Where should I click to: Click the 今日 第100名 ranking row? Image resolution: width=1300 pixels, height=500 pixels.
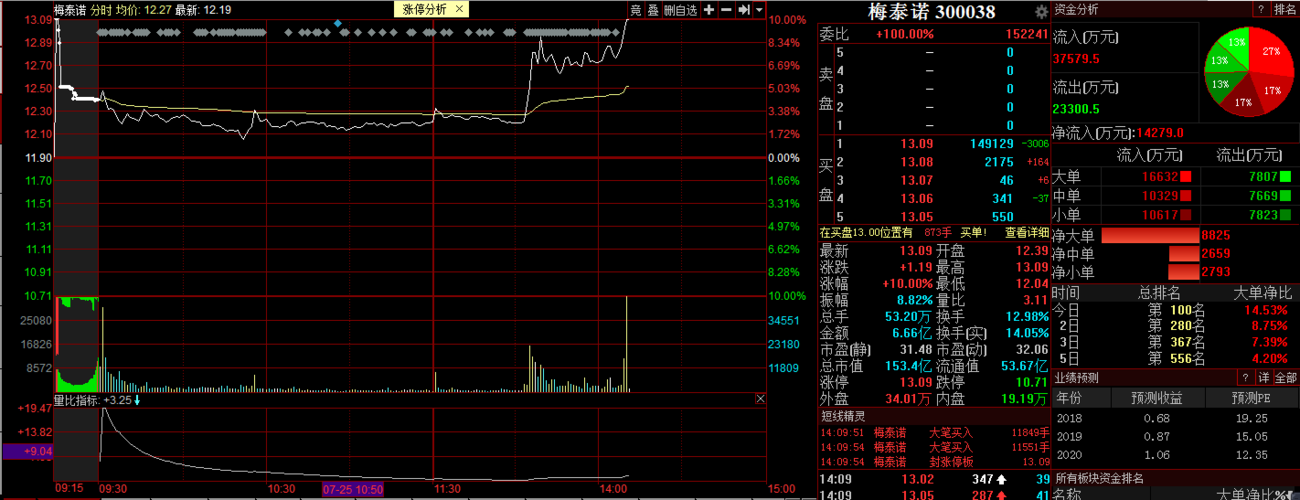point(1175,311)
